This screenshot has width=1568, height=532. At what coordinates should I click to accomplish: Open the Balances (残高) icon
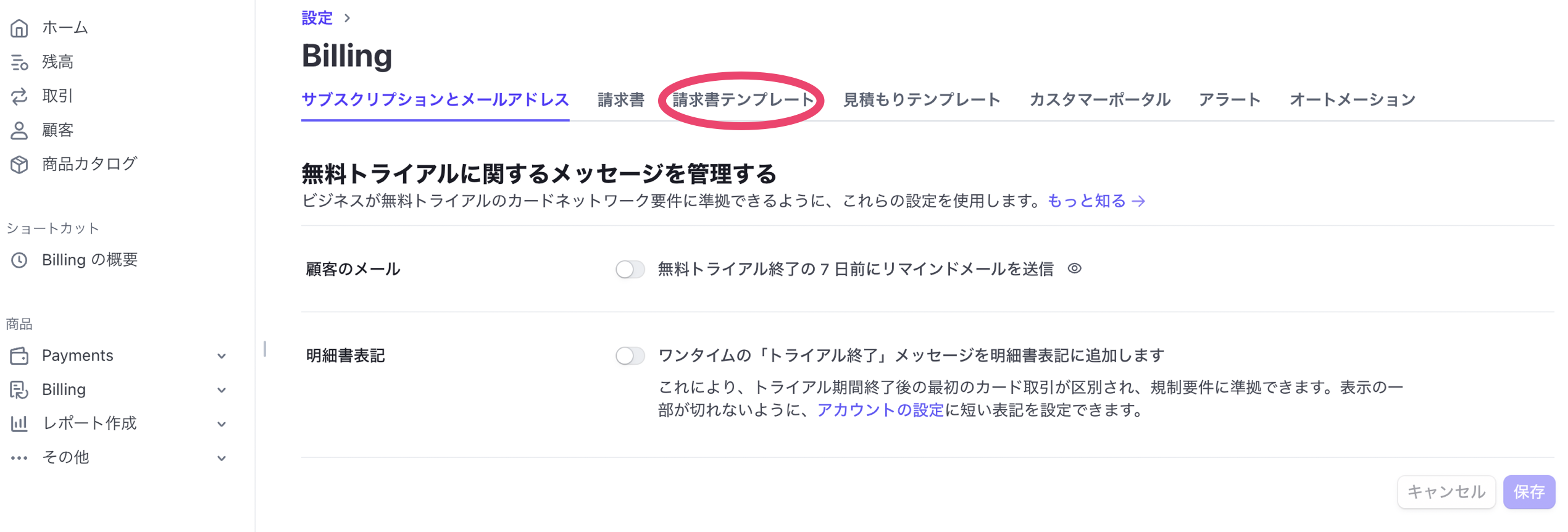pyautogui.click(x=19, y=62)
